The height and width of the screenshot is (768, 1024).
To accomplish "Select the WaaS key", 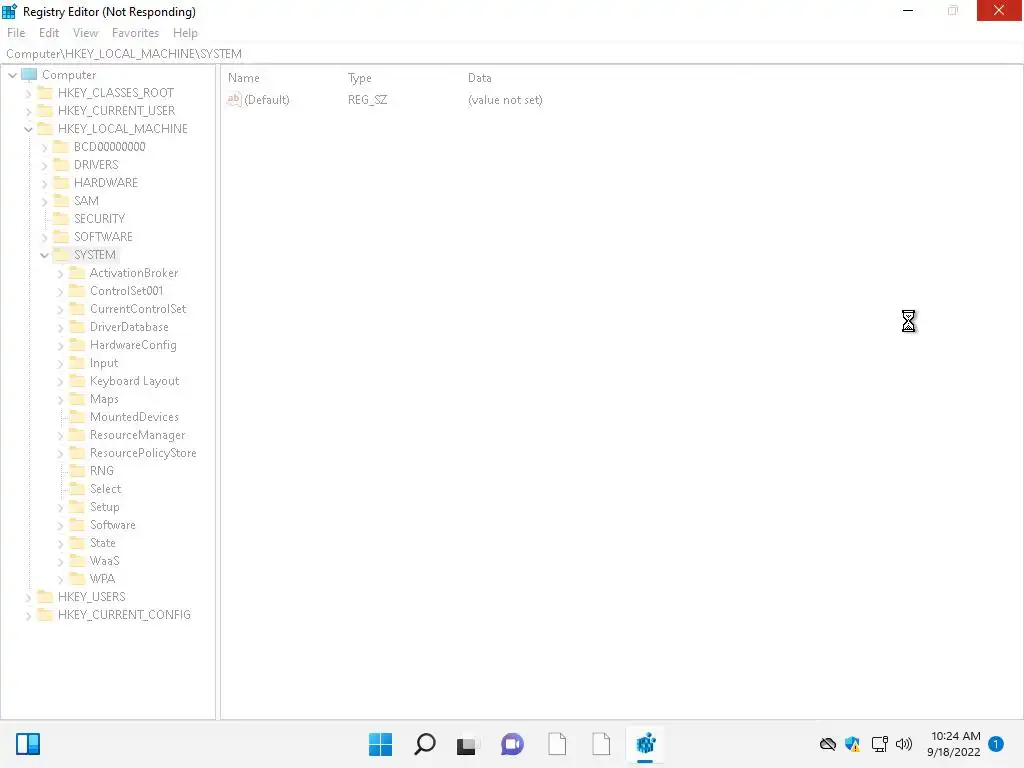I will 104,561.
